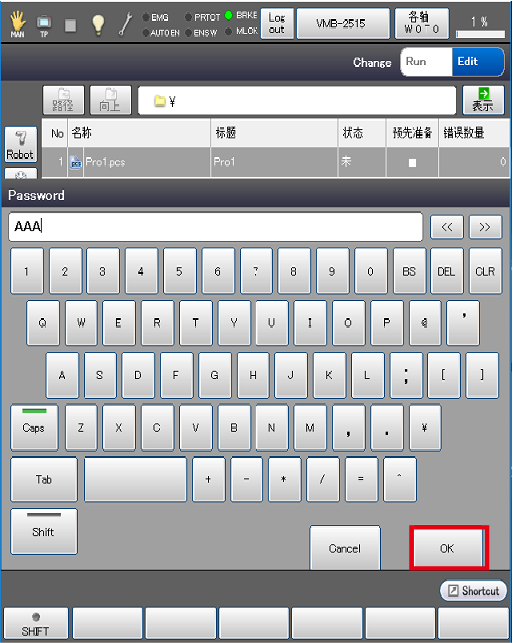Click the gray stop square icon

(x=71, y=25)
